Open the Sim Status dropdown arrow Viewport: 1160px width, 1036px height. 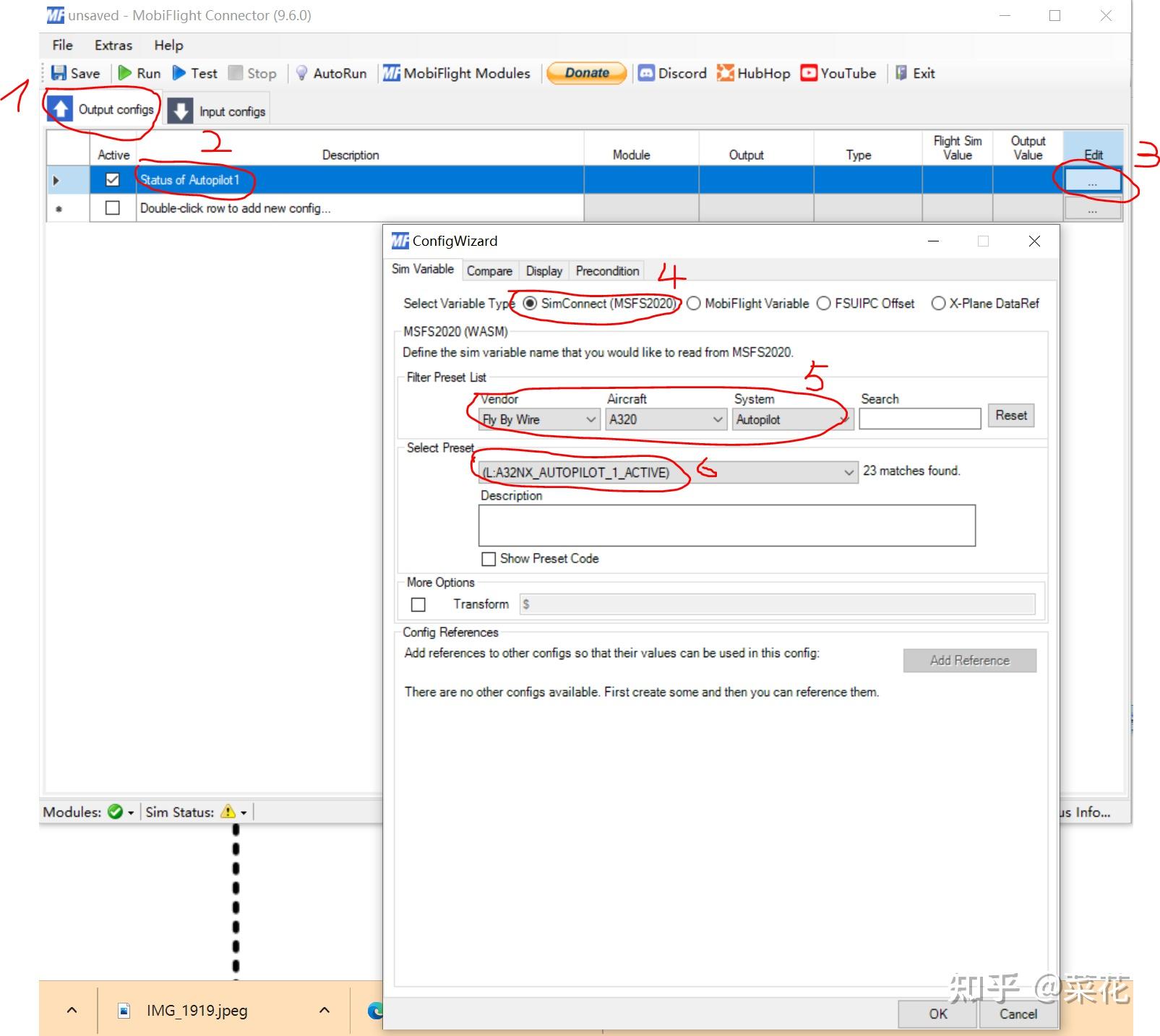(x=244, y=813)
